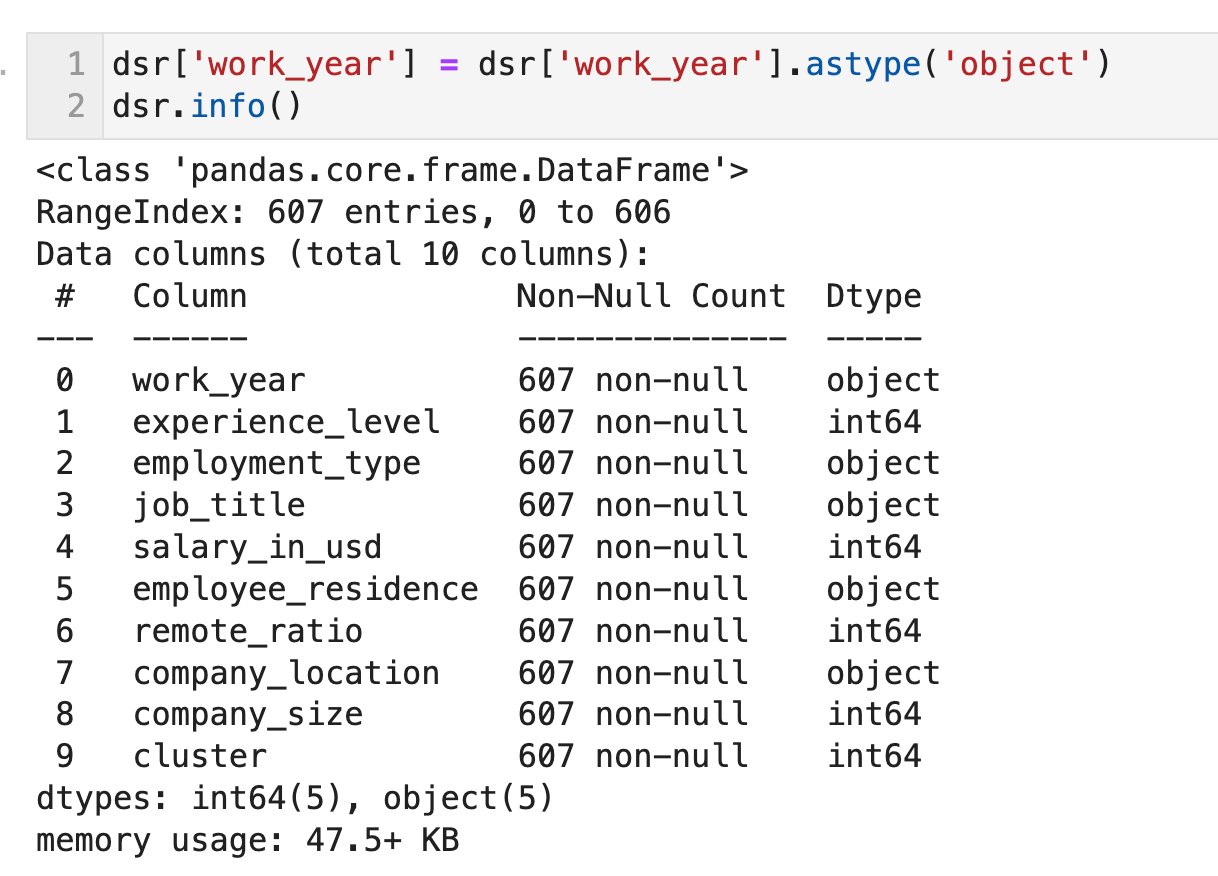Click the 'dsr.info()' code line
This screenshot has width=1218, height=876.
pyautogui.click(x=206, y=105)
